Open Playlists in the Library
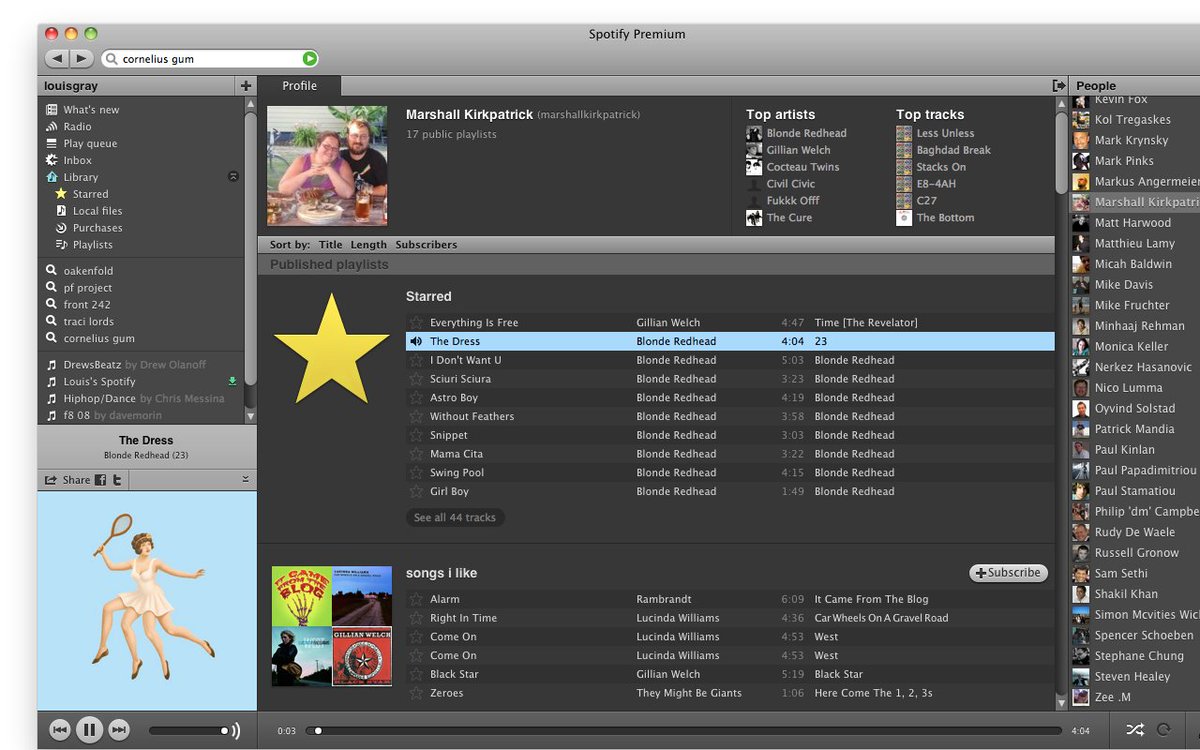This screenshot has height=750, width=1200. [x=92, y=245]
